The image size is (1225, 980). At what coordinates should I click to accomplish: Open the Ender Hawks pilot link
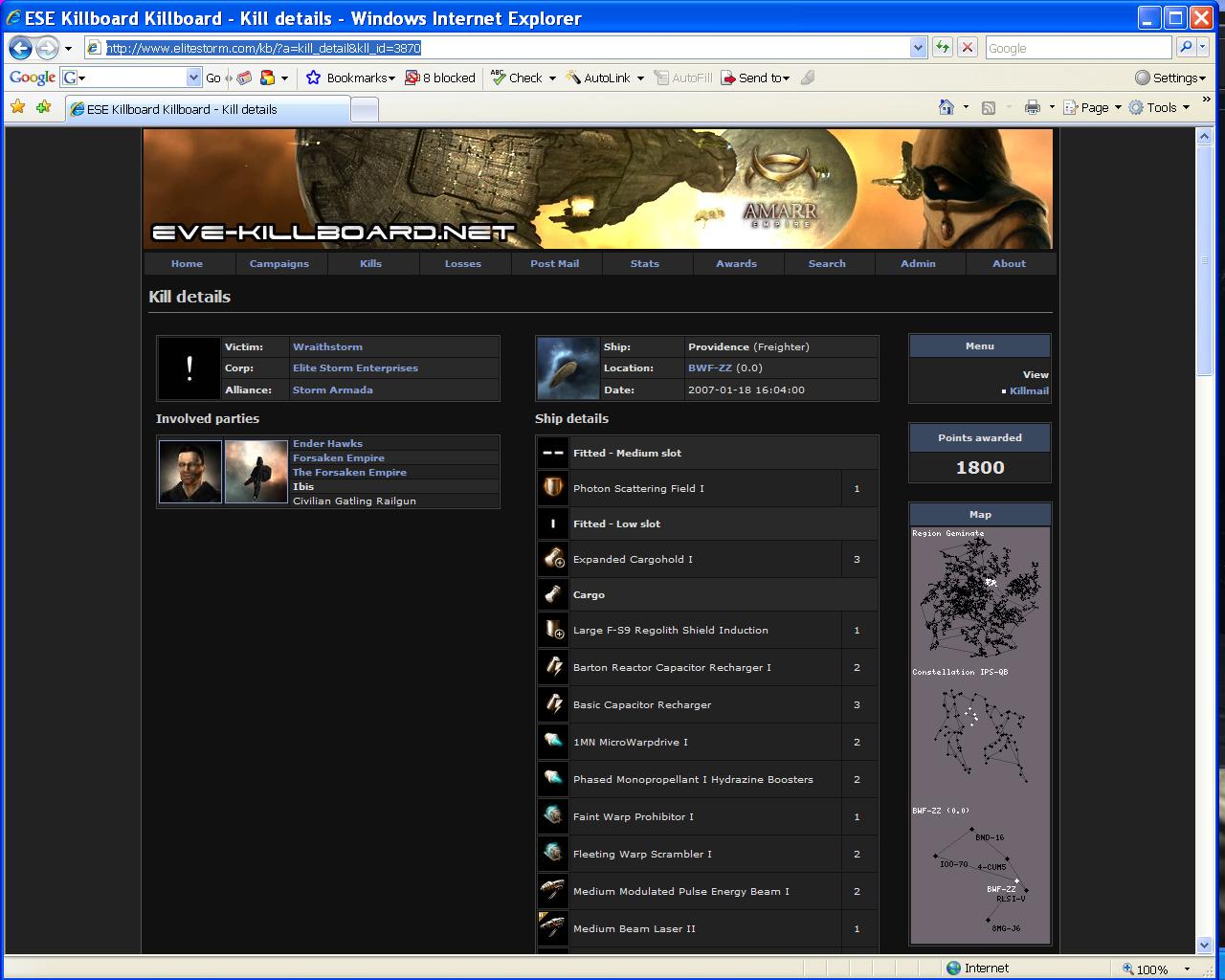pos(327,443)
